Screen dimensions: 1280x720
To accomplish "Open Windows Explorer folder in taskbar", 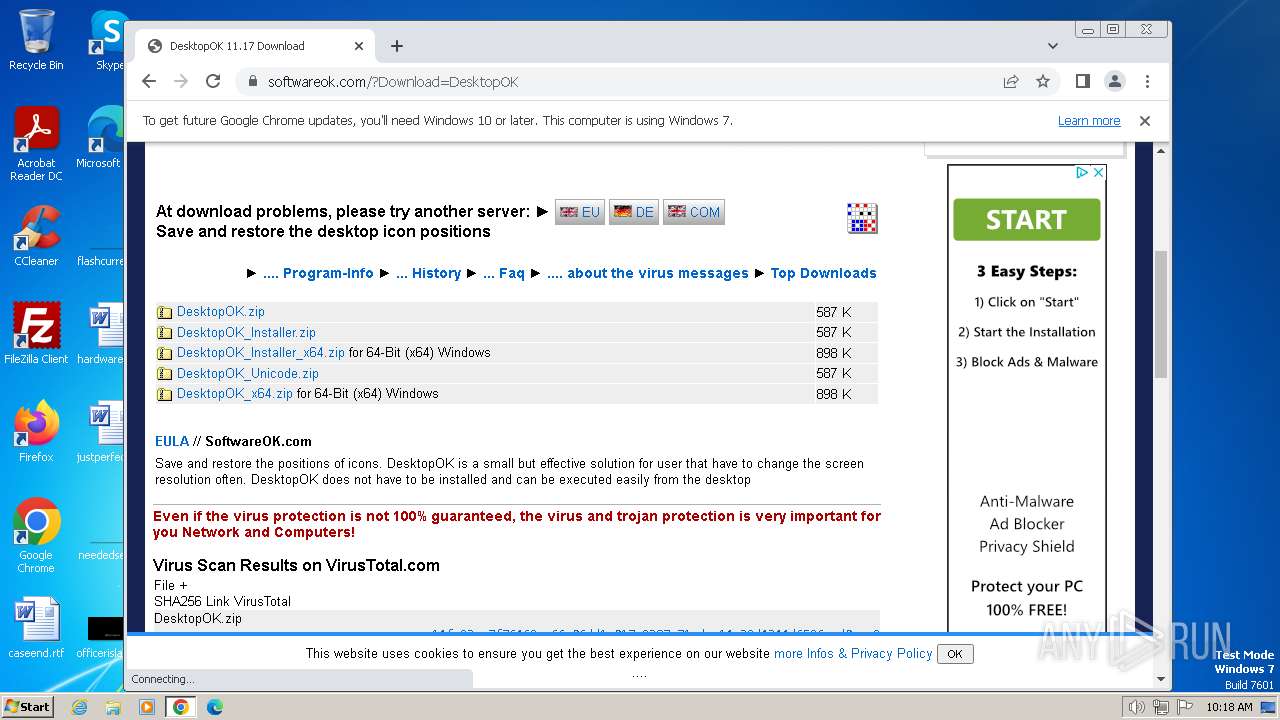I will pos(113,707).
